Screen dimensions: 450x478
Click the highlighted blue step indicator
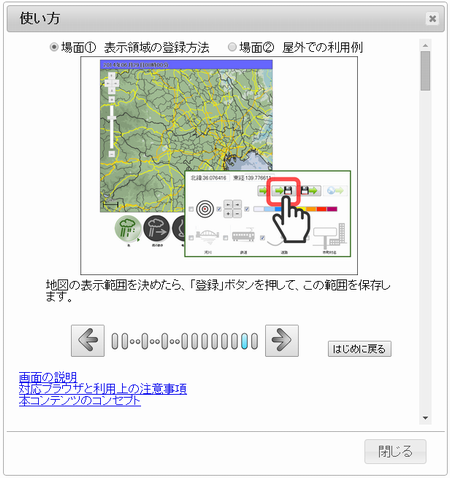point(244,341)
